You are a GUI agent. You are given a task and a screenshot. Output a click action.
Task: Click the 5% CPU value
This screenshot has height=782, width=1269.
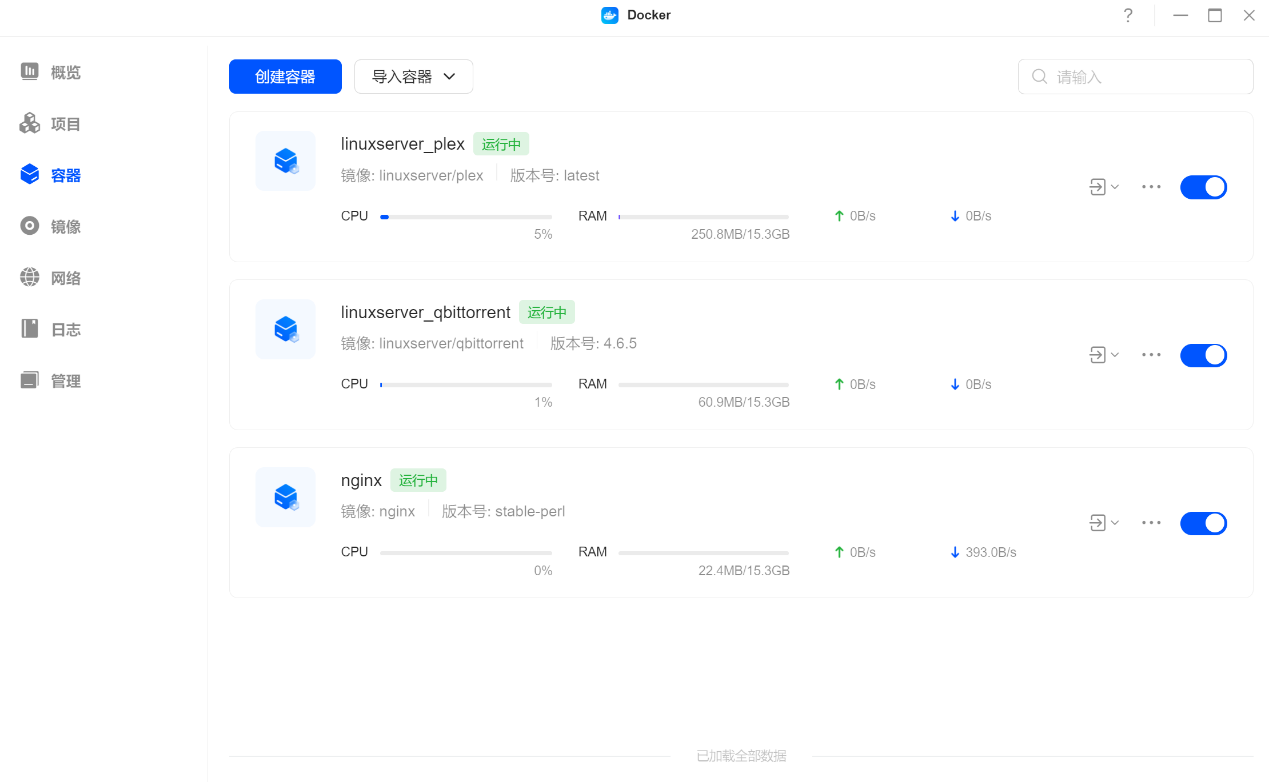tap(543, 234)
